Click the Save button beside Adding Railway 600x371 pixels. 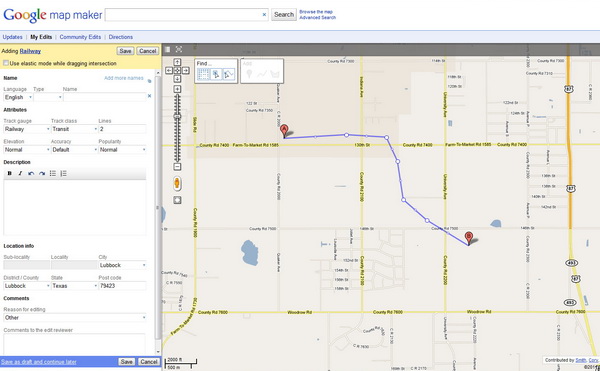click(x=125, y=51)
